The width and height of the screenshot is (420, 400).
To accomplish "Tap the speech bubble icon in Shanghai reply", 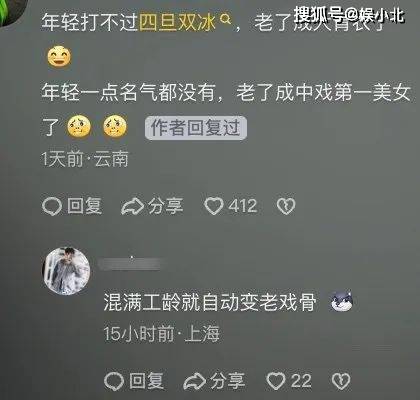I will click(114, 381).
